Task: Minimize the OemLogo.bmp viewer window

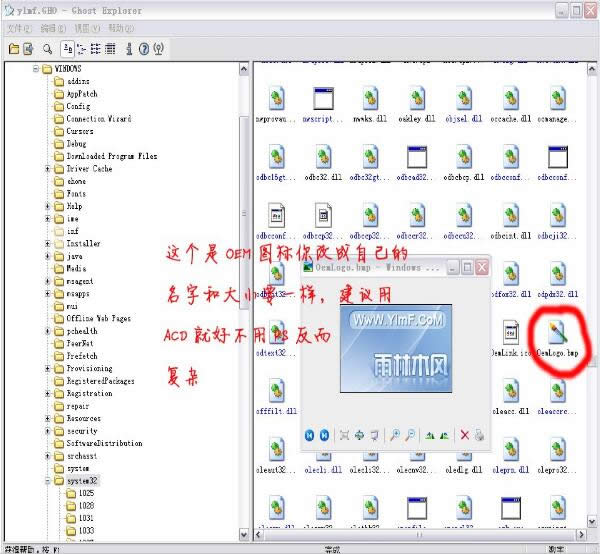Action: coord(453,267)
